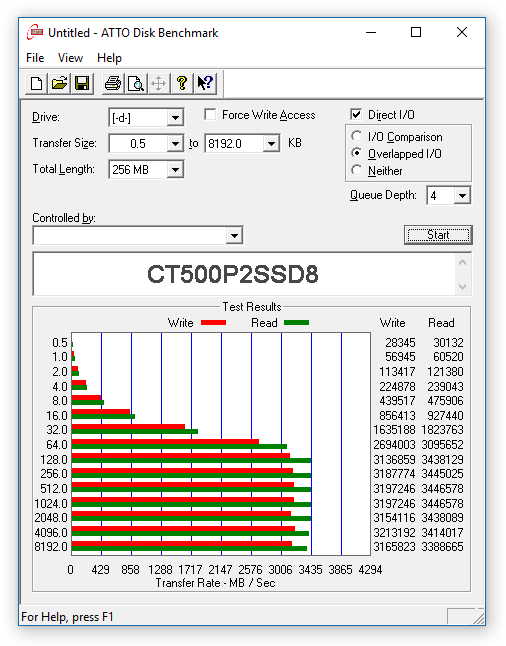Click the ATTO app icon in title bar
Image resolution: width=506 pixels, height=646 pixels.
tap(35, 32)
